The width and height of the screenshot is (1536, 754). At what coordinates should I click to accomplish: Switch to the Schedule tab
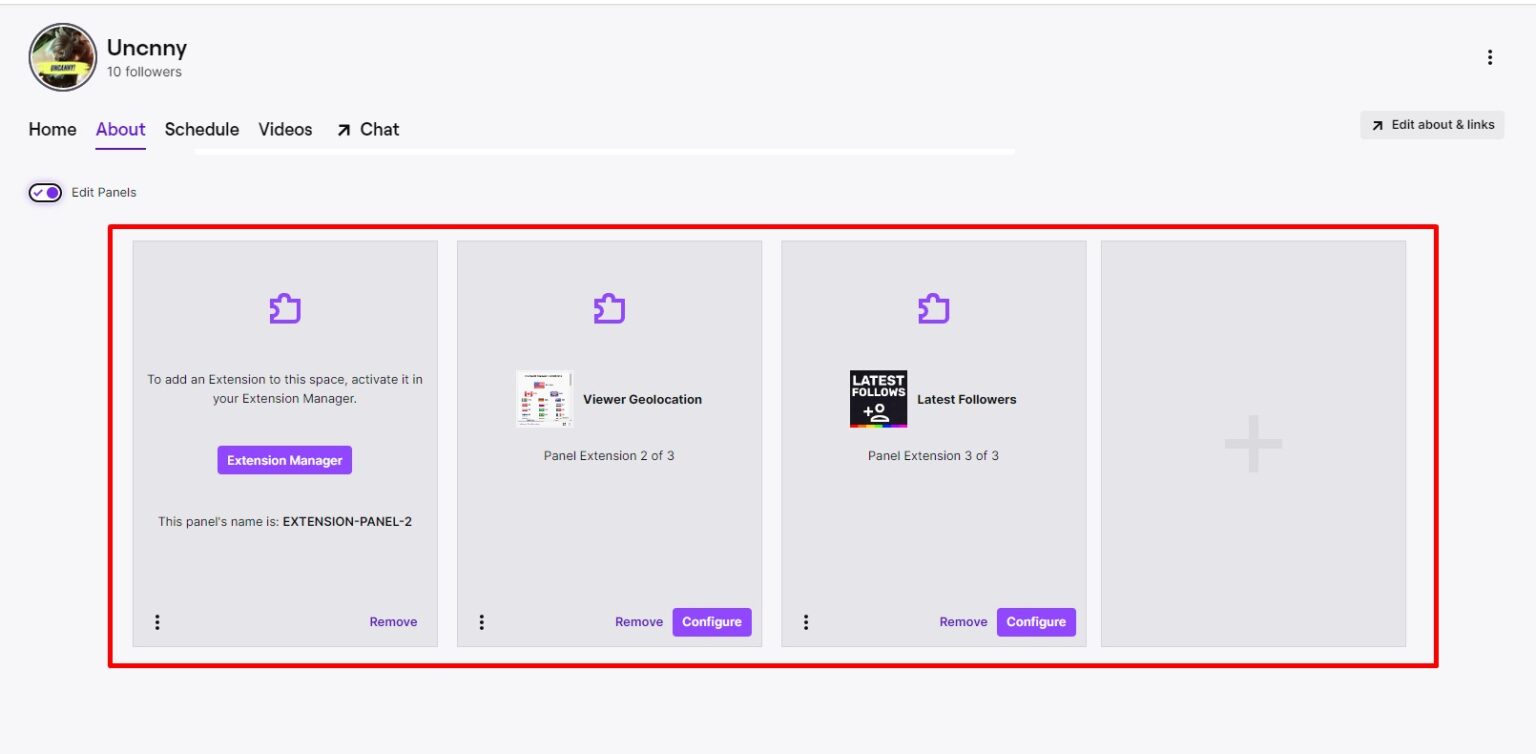click(202, 129)
